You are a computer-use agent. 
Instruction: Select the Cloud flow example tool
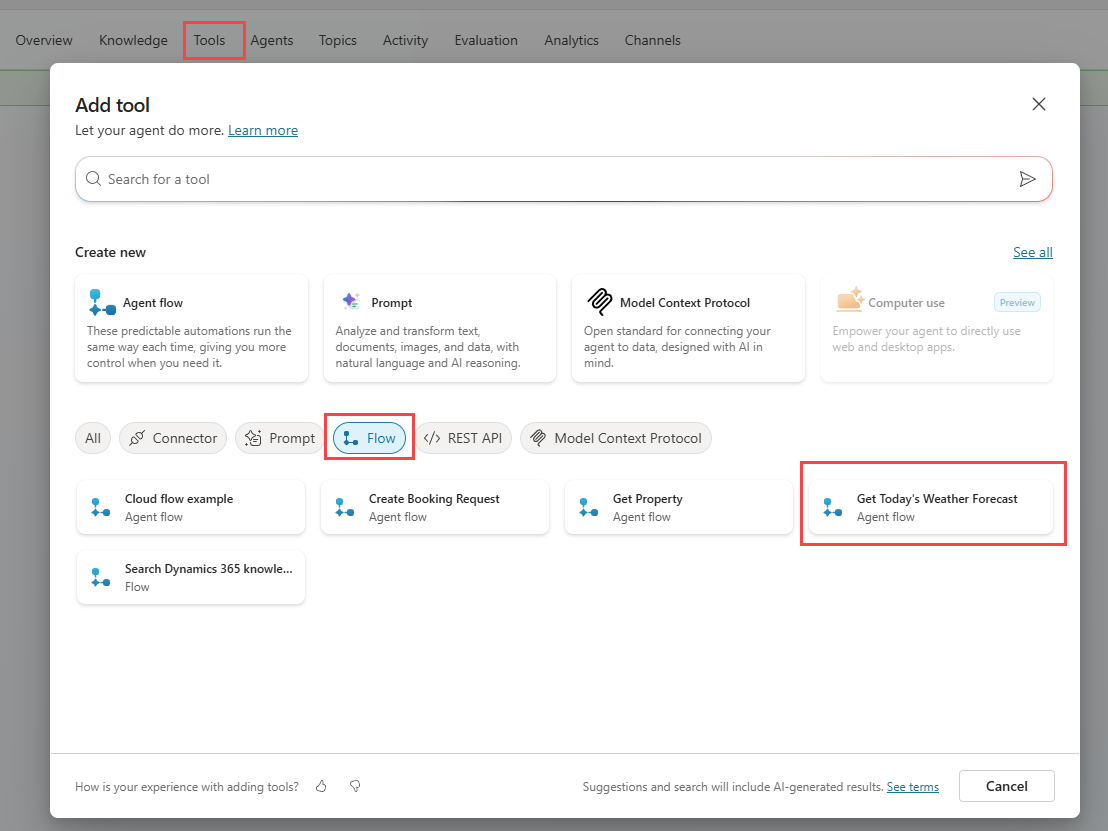[191, 507]
